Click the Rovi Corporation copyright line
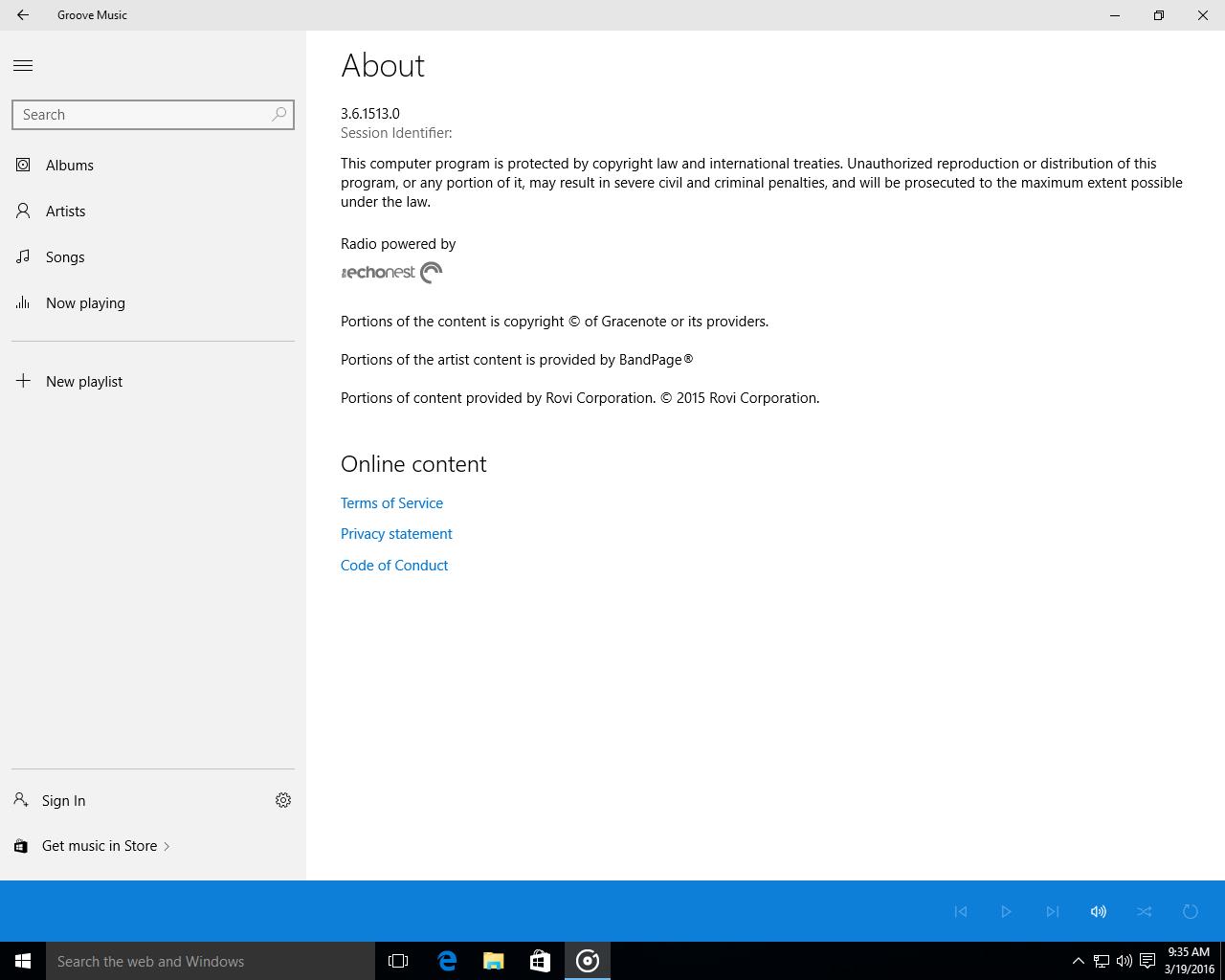Image resolution: width=1225 pixels, height=980 pixels. pos(580,398)
